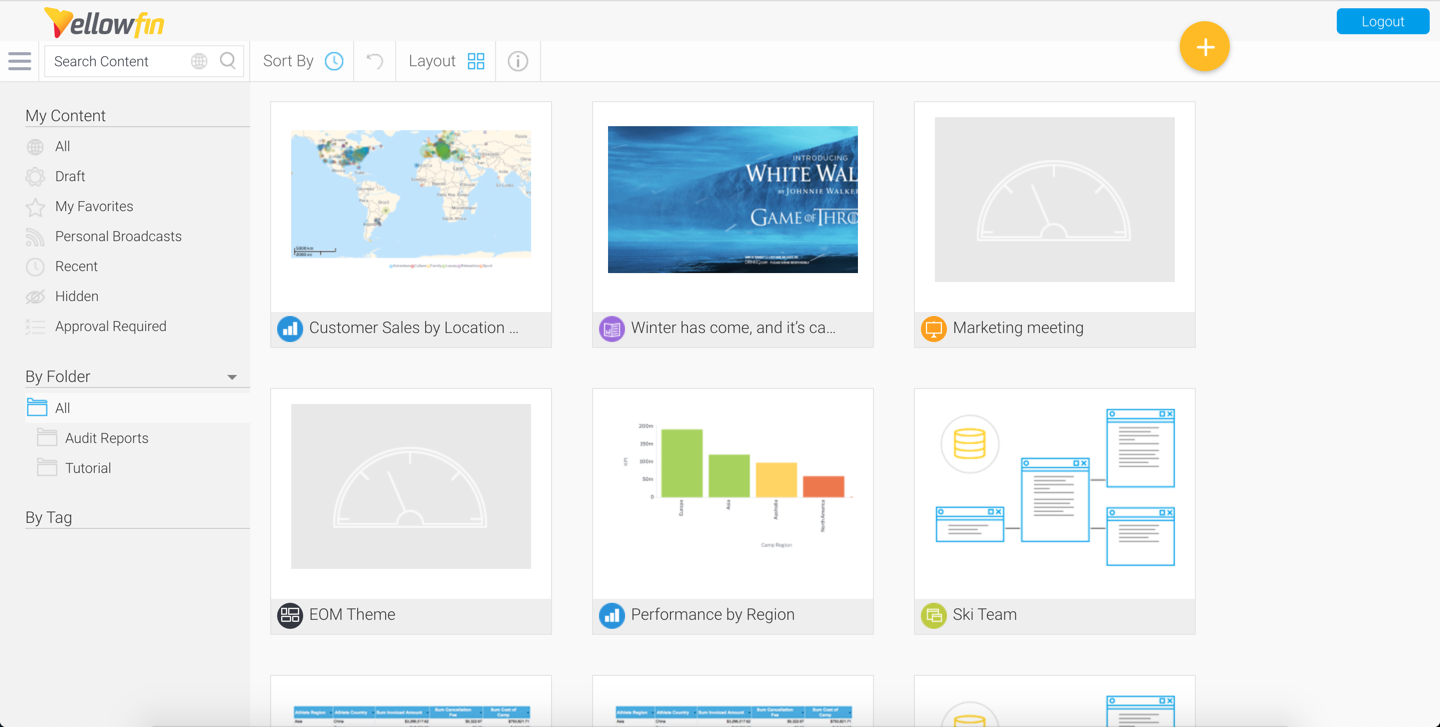
Task: Show Approval Required items
Action: (x=110, y=326)
